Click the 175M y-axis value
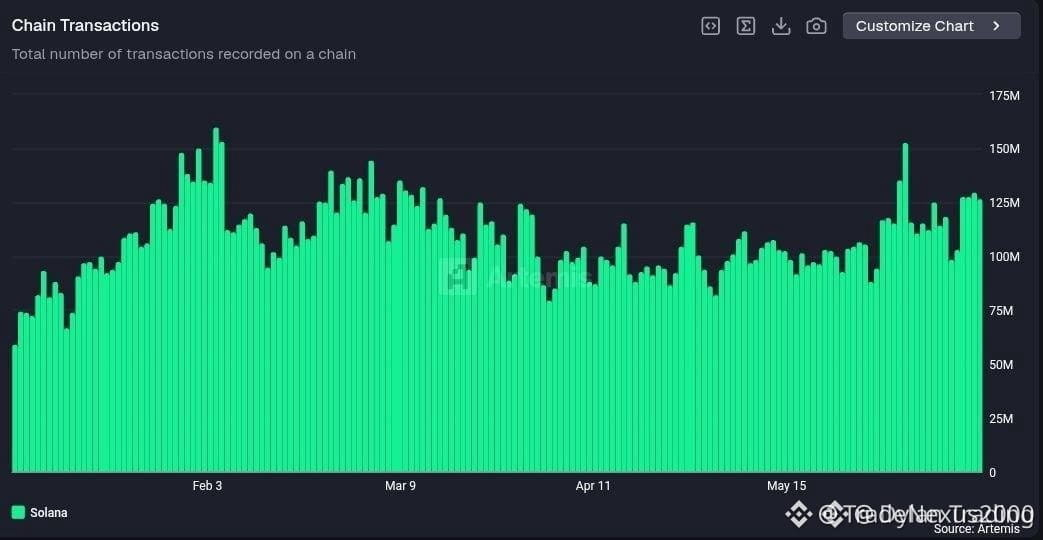 (1004, 96)
